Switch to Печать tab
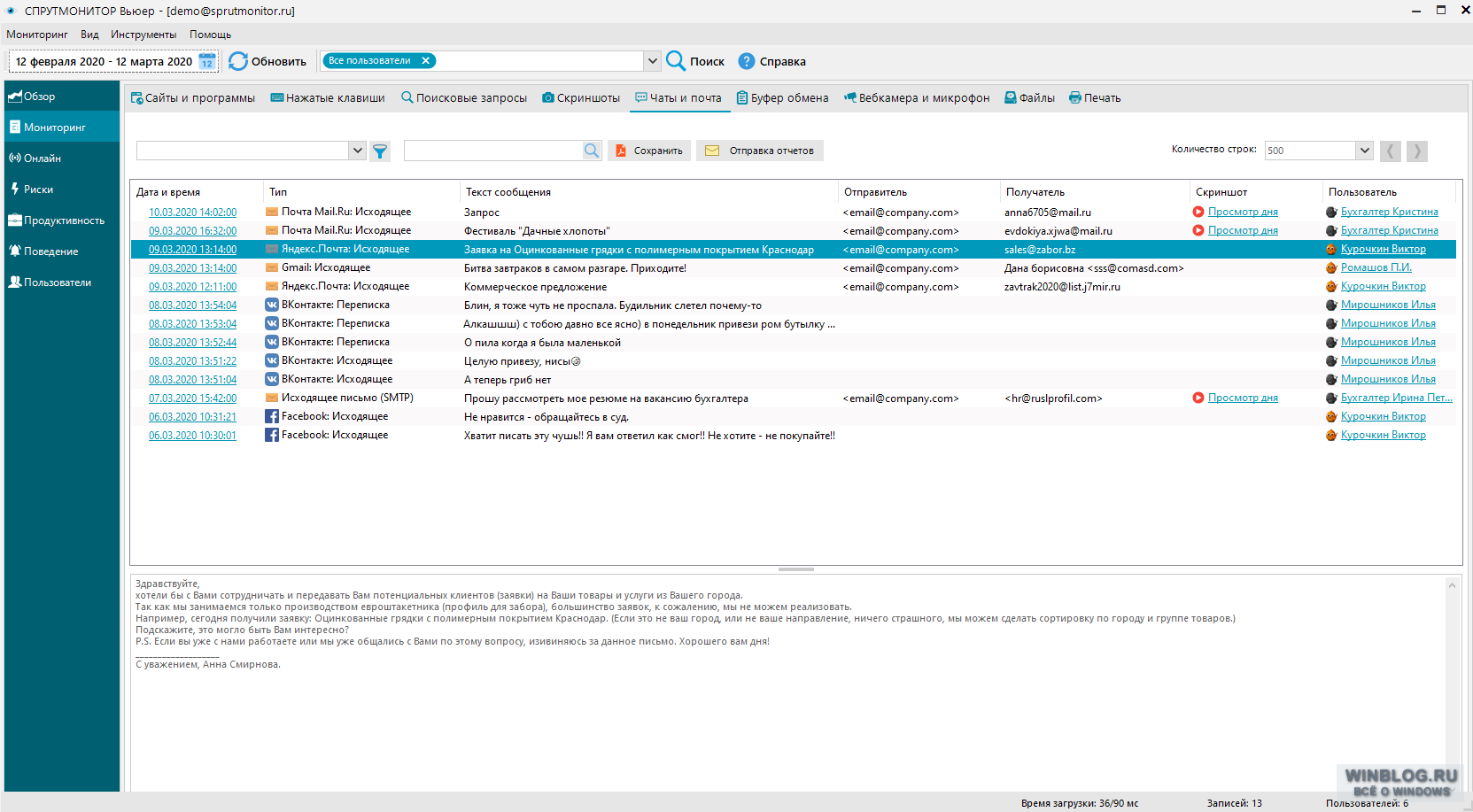This screenshot has height=812, width=1473. point(1095,98)
